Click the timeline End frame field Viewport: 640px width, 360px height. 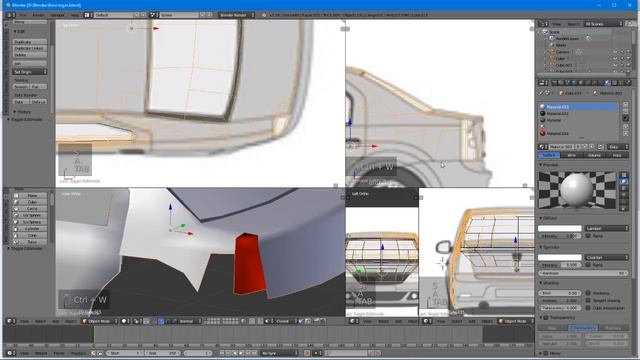click(x=163, y=353)
